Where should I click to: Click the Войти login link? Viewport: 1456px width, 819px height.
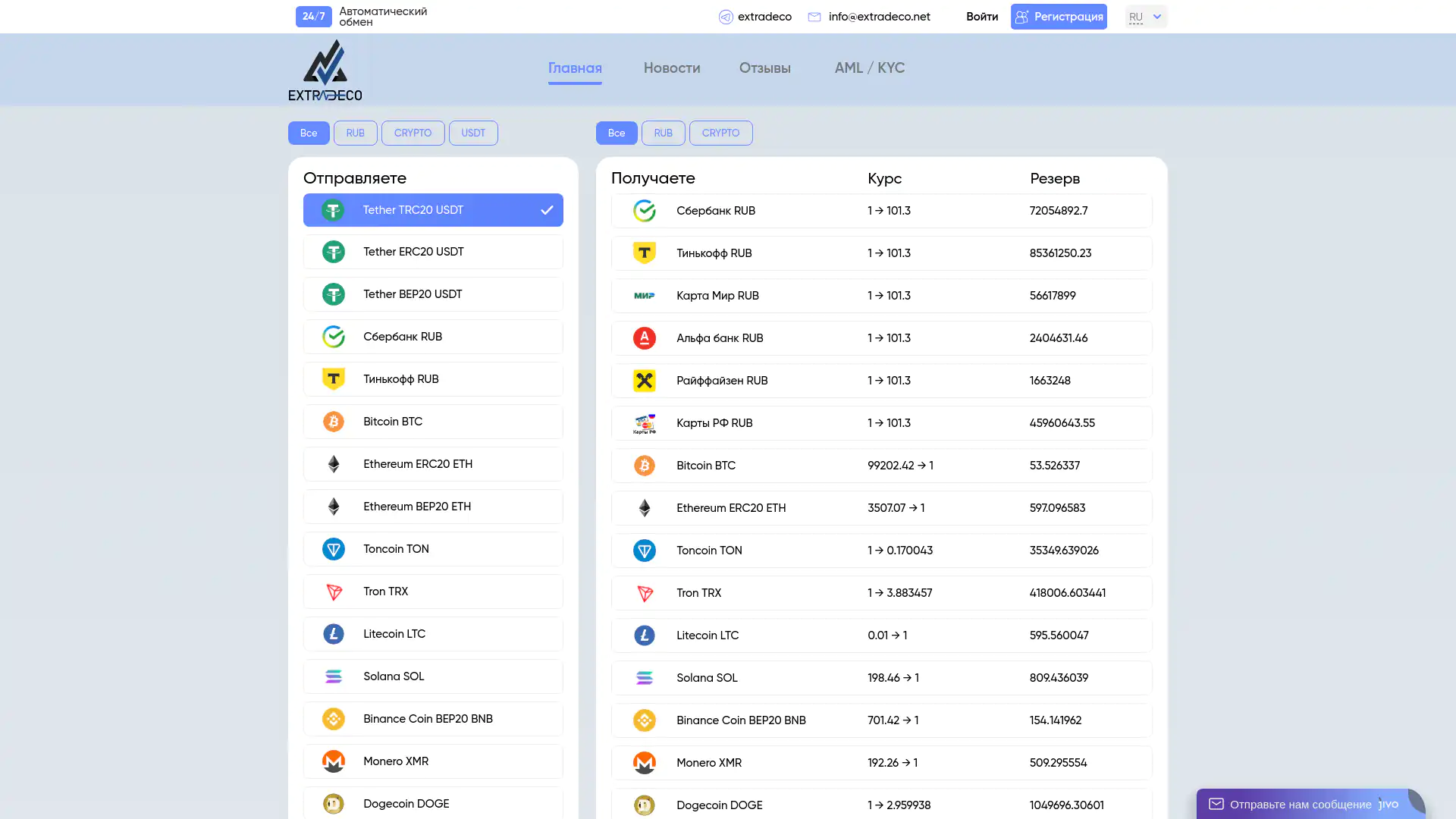pos(981,17)
